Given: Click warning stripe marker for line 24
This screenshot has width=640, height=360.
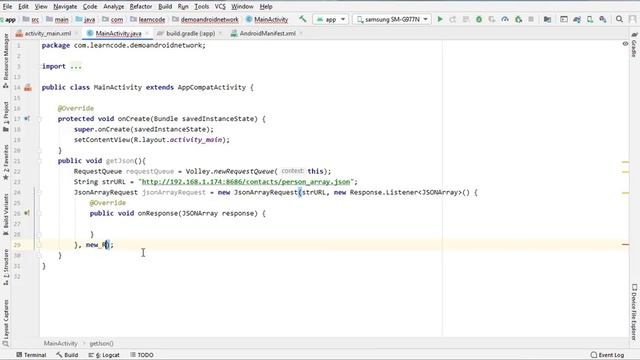Looking at the screenshot, I should [x=625, y=193].
